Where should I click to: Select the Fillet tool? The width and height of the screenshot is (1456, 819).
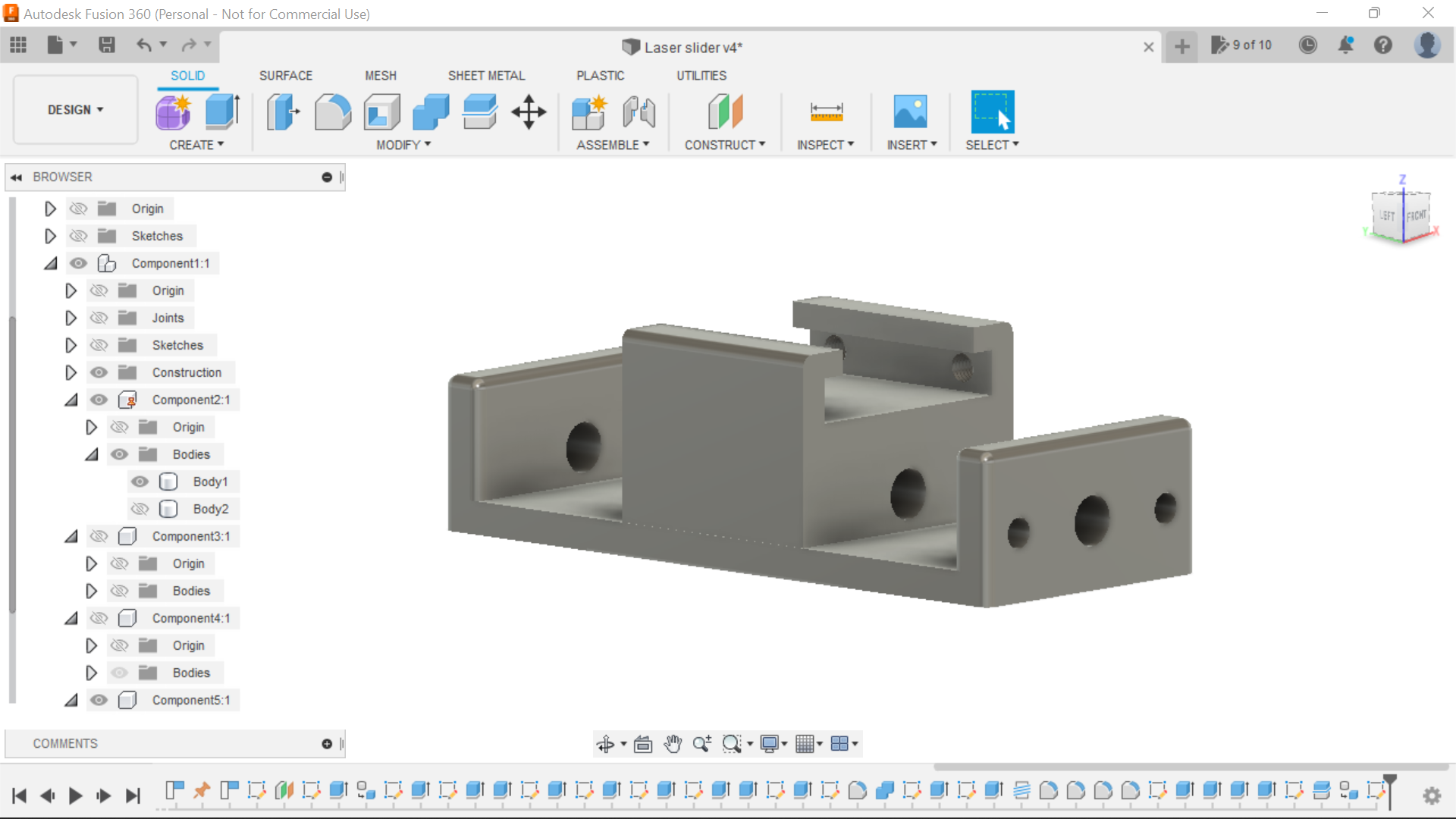[x=333, y=112]
